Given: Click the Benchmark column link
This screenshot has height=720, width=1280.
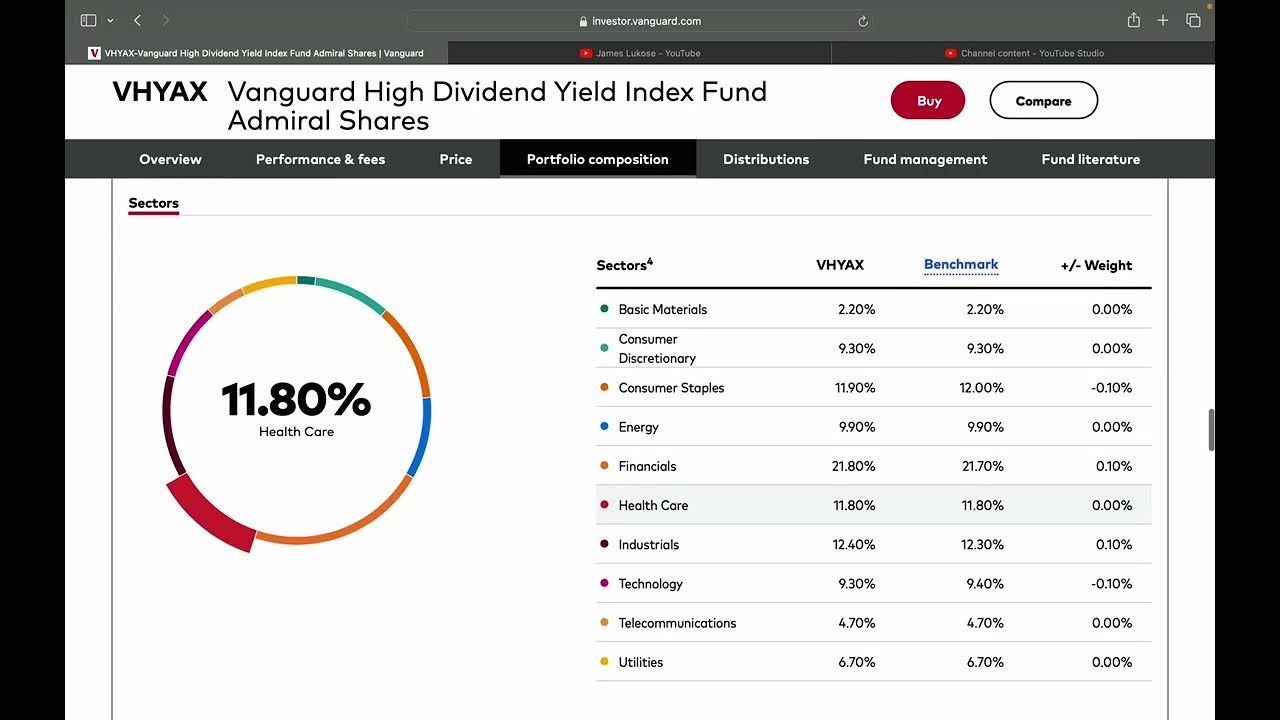Looking at the screenshot, I should coord(961,265).
